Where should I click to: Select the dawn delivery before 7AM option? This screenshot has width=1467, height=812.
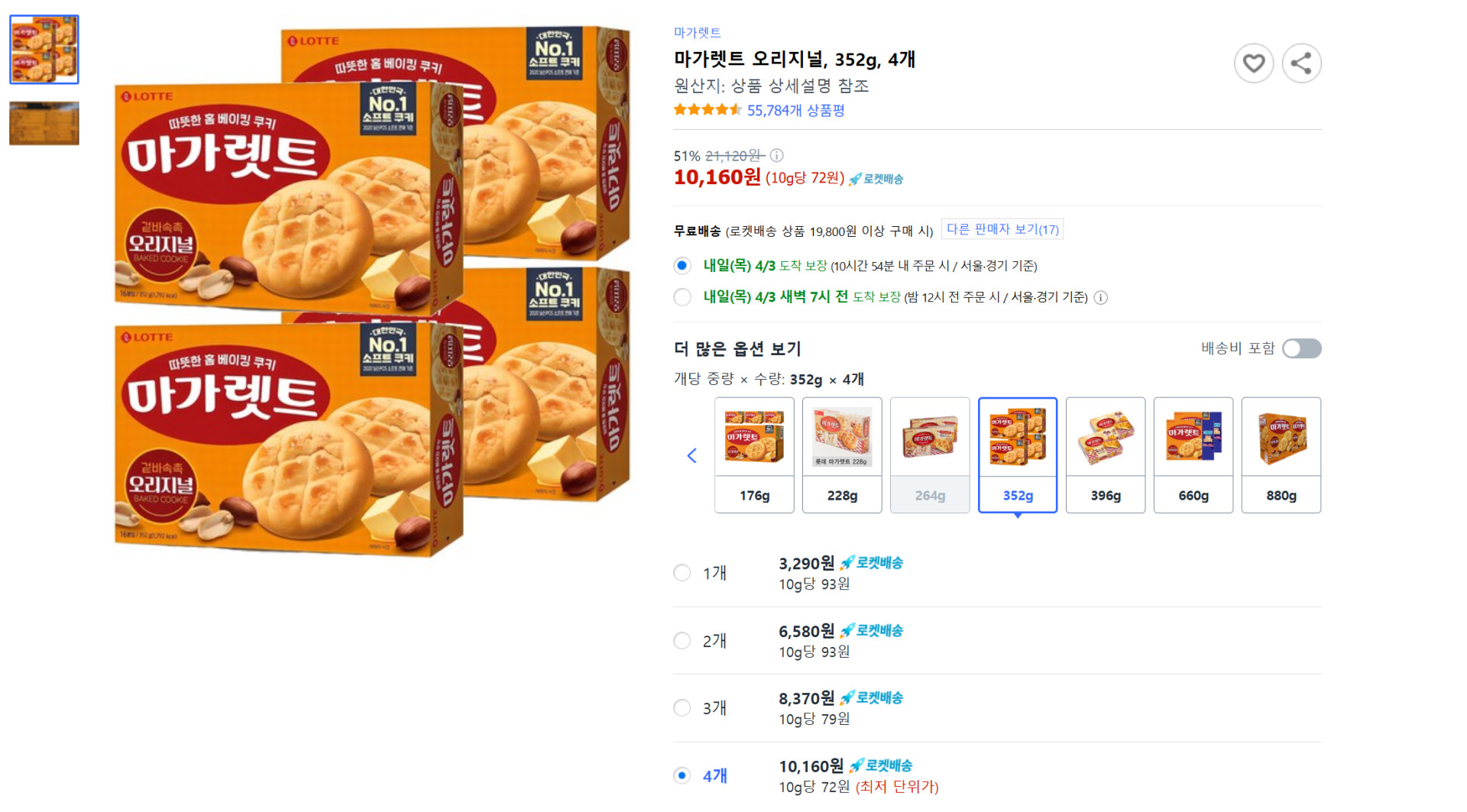coord(682,297)
